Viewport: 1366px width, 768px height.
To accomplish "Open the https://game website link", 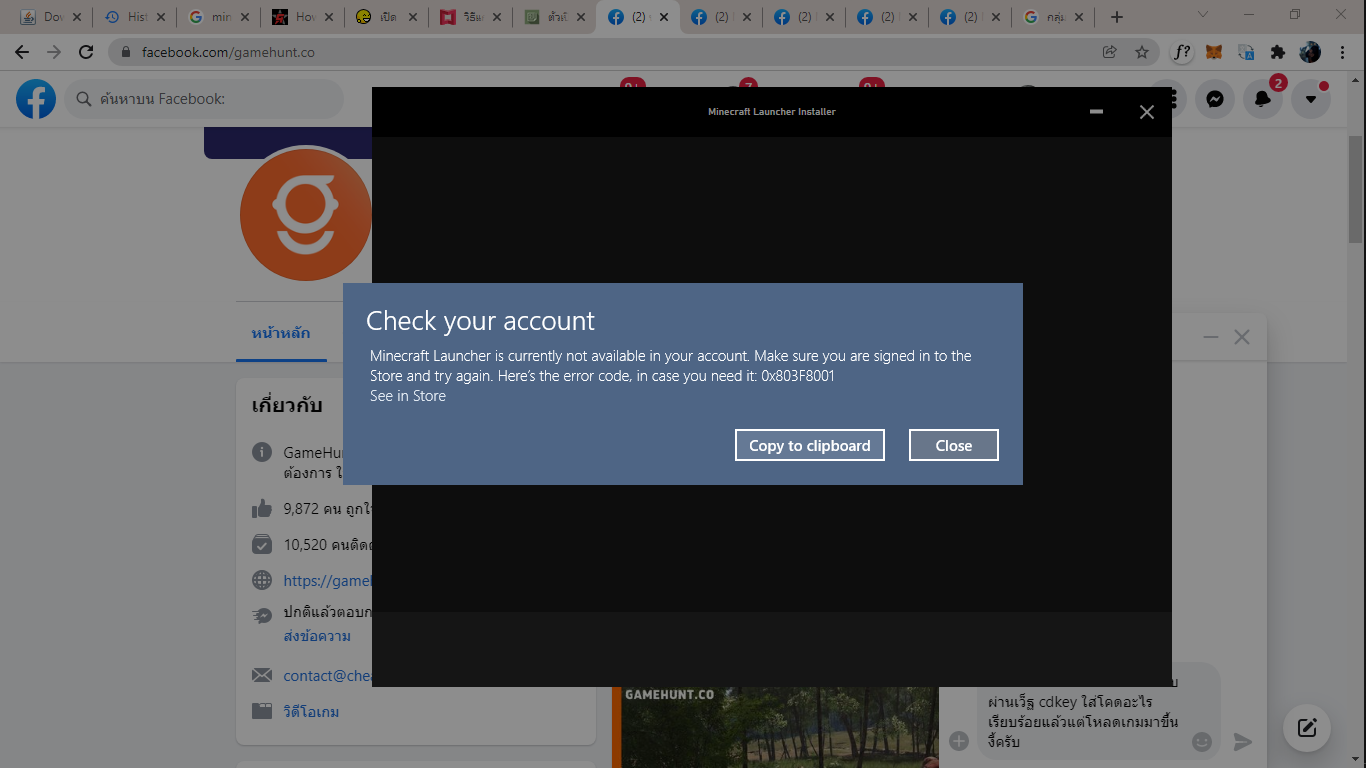I will pos(328,580).
